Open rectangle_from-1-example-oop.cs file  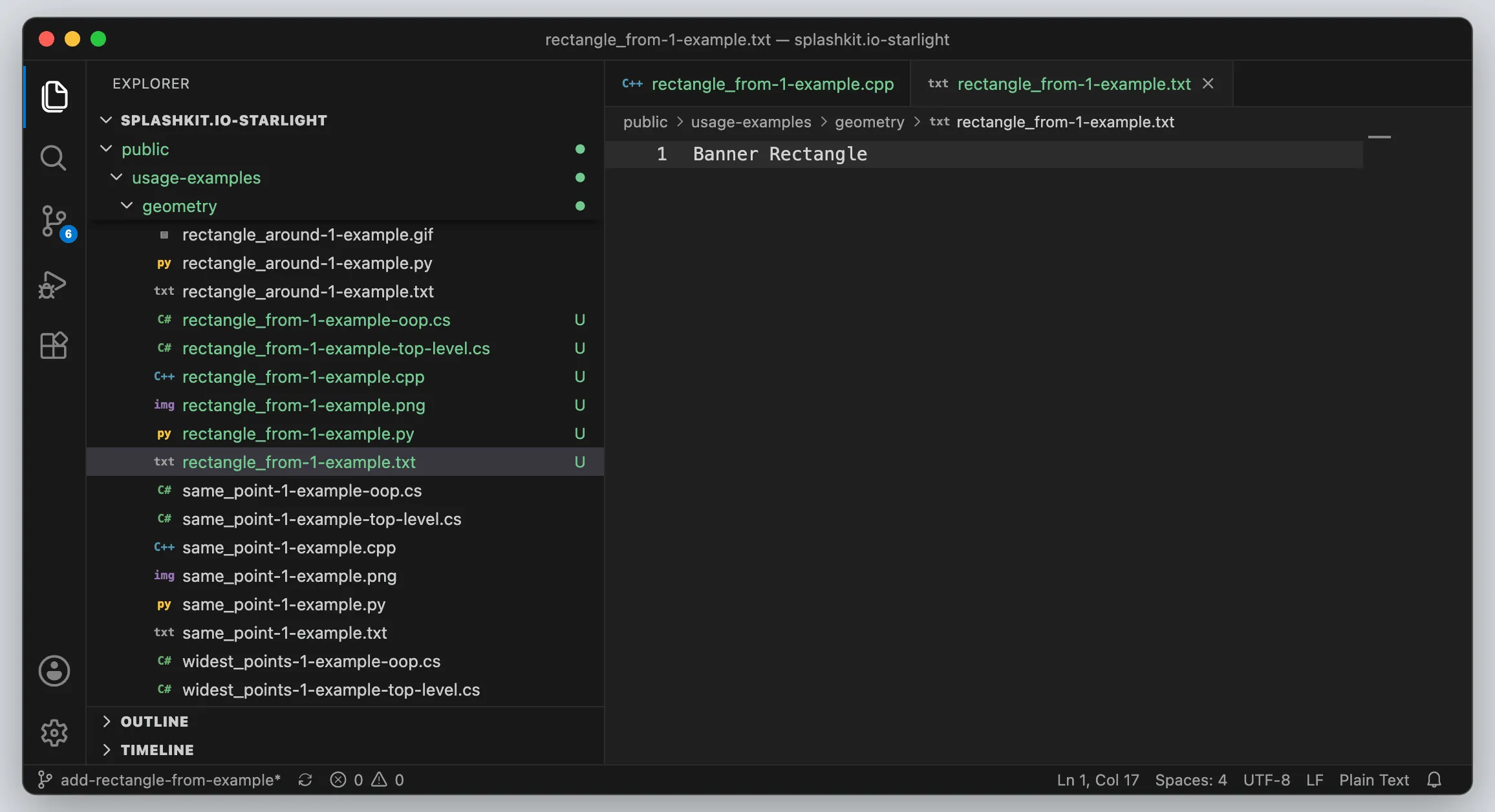click(345, 320)
